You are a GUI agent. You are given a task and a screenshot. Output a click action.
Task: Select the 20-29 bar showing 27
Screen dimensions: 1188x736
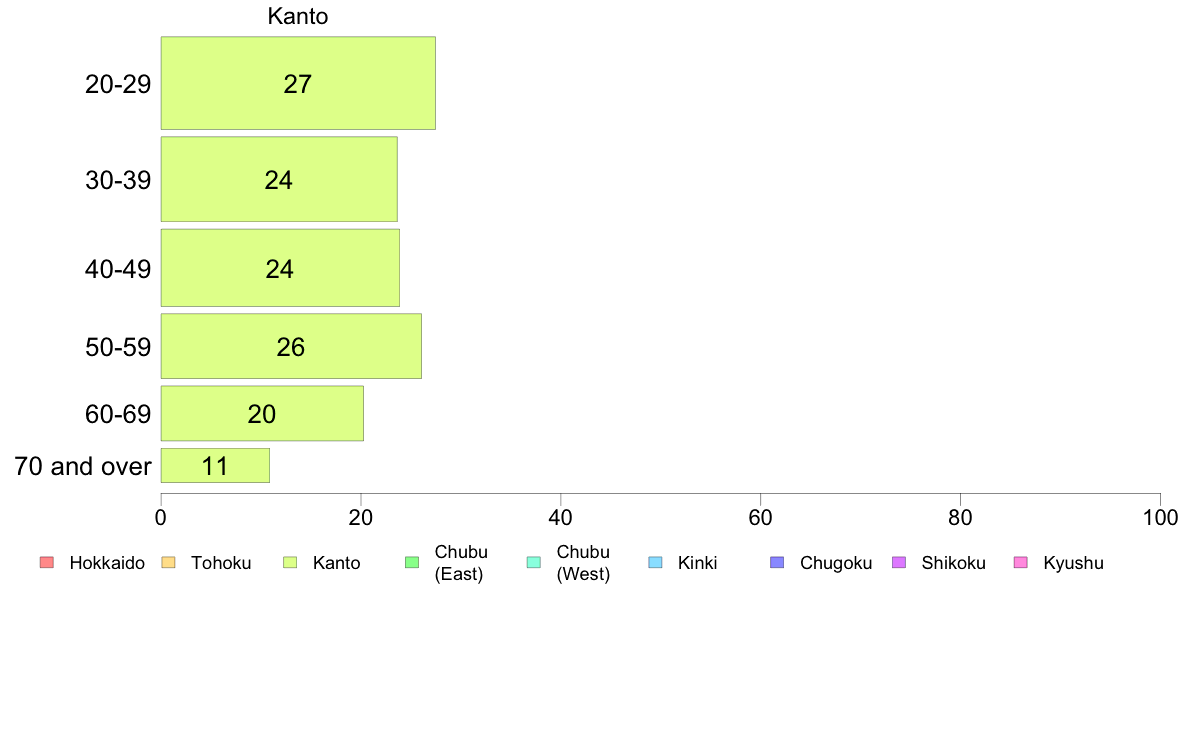(x=299, y=83)
